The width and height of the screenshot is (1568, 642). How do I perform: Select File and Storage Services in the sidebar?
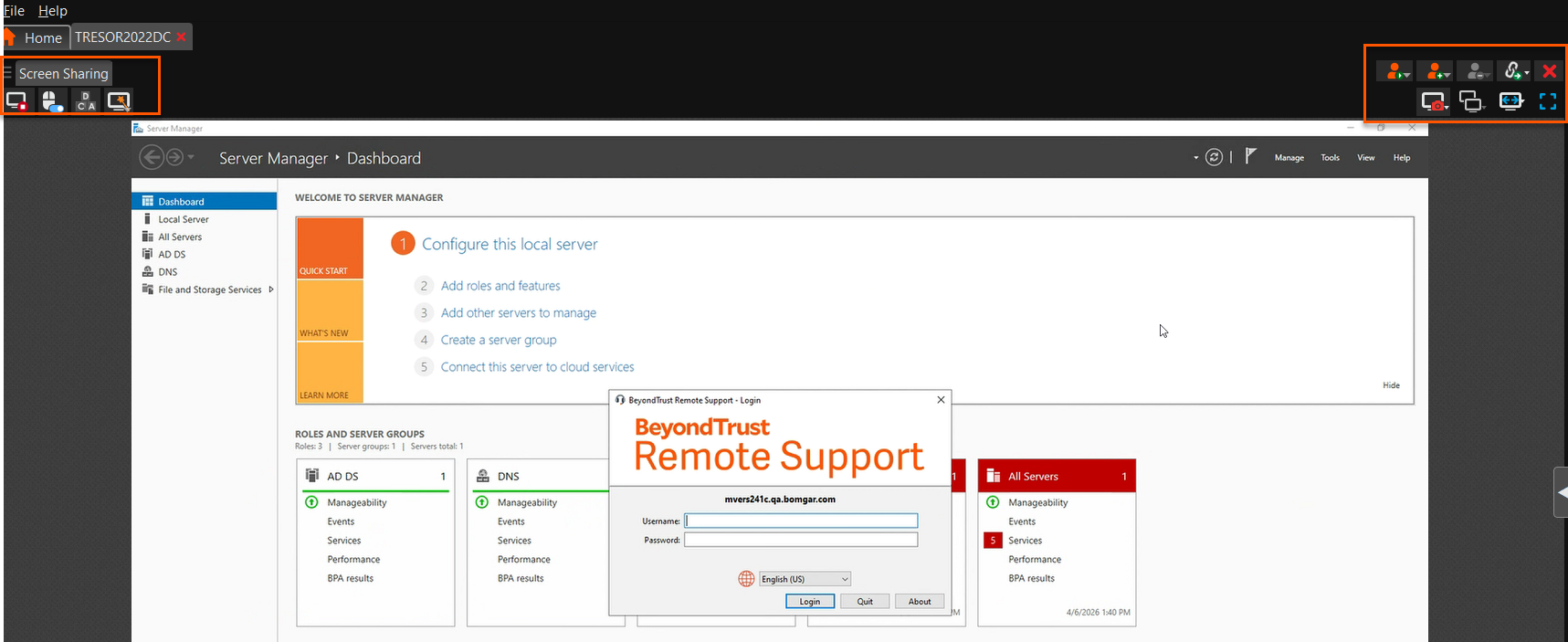tap(205, 289)
